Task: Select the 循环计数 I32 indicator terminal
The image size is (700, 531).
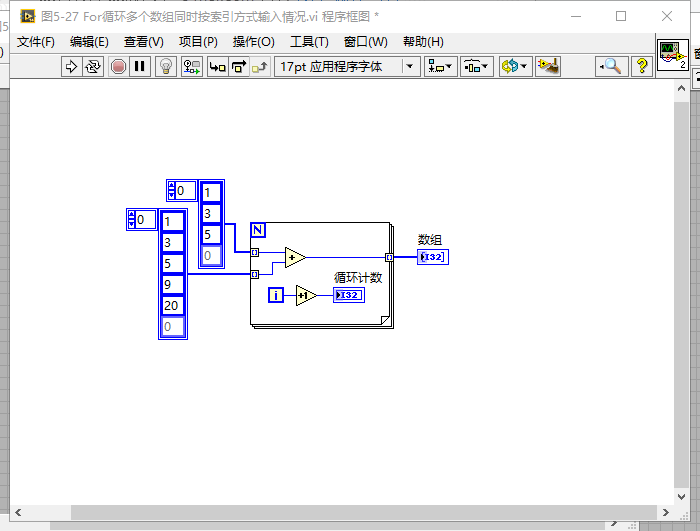Action: coord(349,295)
